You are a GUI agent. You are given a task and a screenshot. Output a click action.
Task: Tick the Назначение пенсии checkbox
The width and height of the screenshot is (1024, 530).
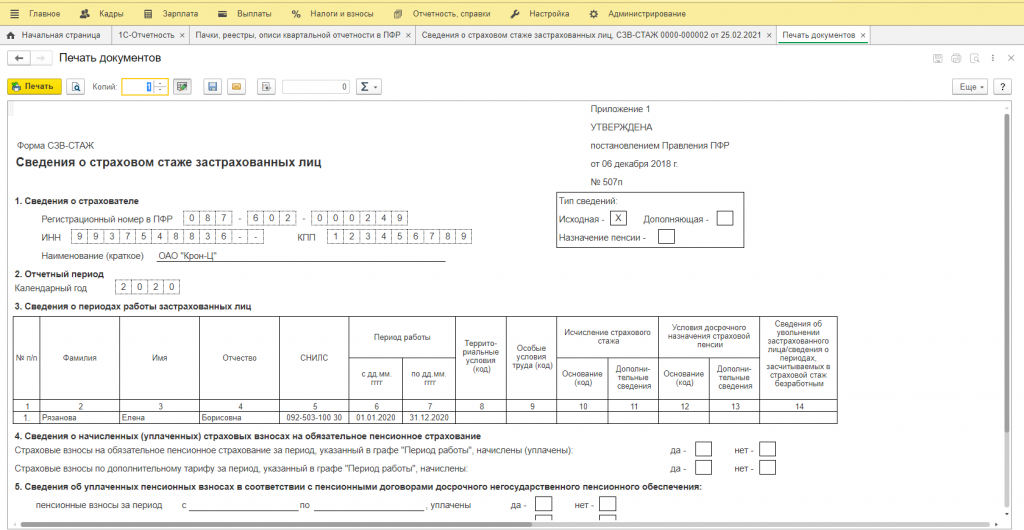tap(667, 237)
